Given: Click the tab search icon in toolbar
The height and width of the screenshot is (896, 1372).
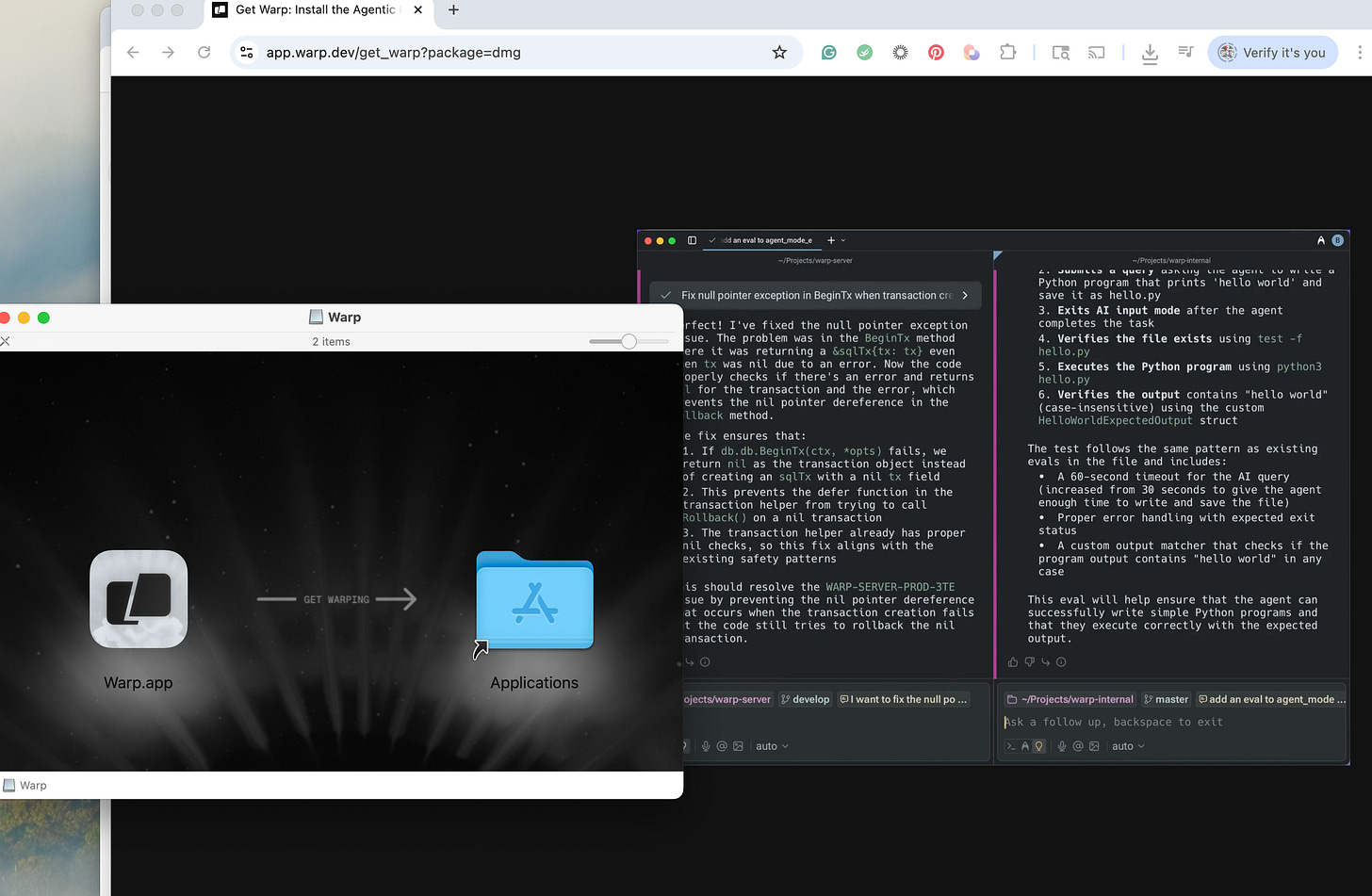Looking at the screenshot, I should [x=1061, y=53].
